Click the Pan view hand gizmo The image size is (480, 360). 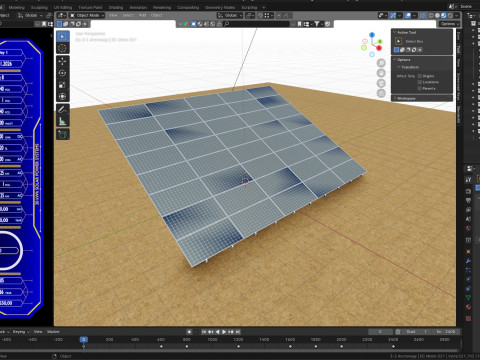pos(381,73)
